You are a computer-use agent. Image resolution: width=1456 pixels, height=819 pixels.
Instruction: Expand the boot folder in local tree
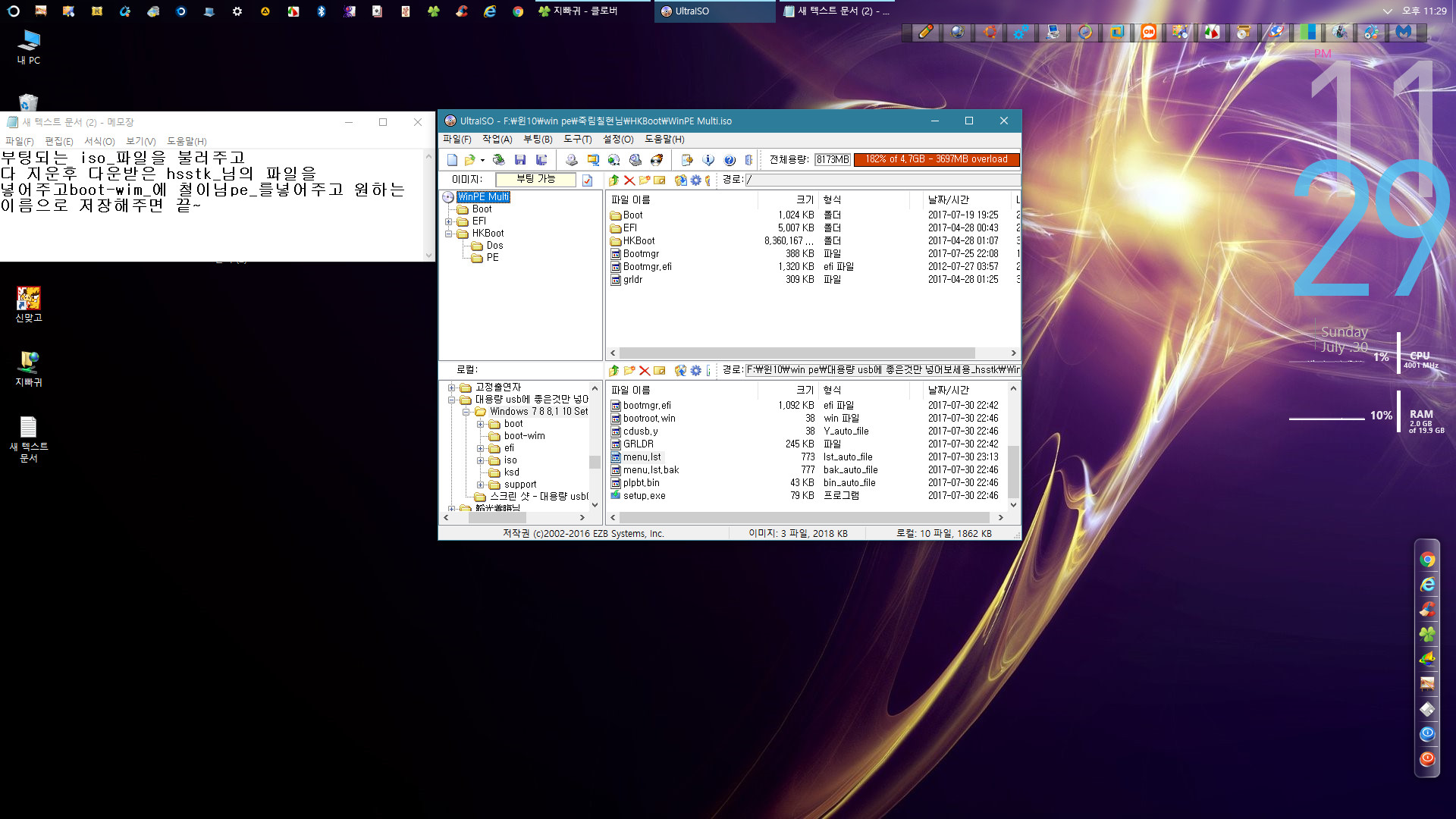pyautogui.click(x=481, y=424)
